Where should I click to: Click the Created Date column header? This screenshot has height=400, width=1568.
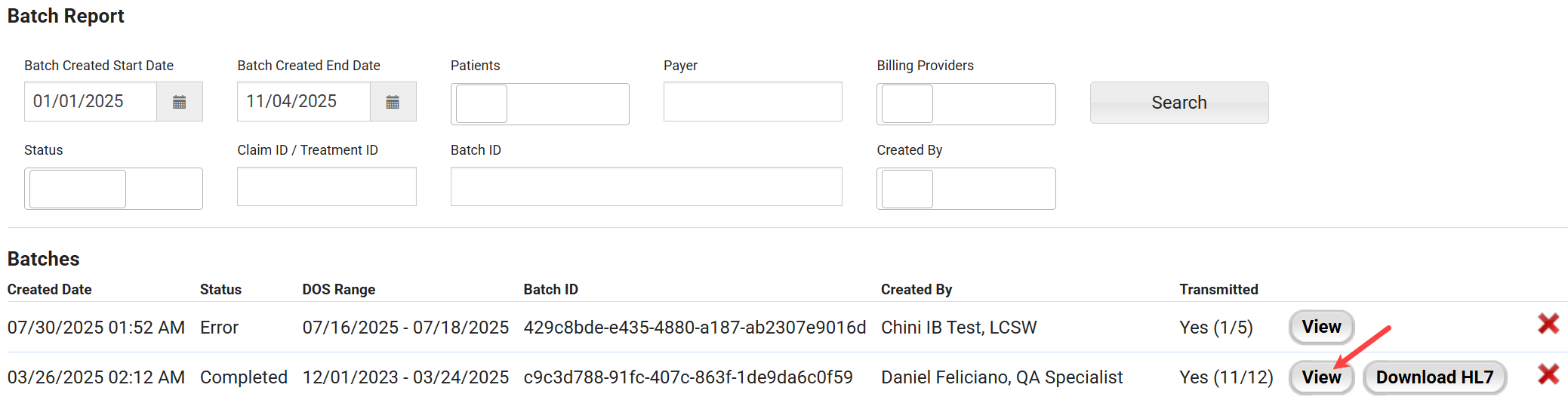pyautogui.click(x=50, y=290)
